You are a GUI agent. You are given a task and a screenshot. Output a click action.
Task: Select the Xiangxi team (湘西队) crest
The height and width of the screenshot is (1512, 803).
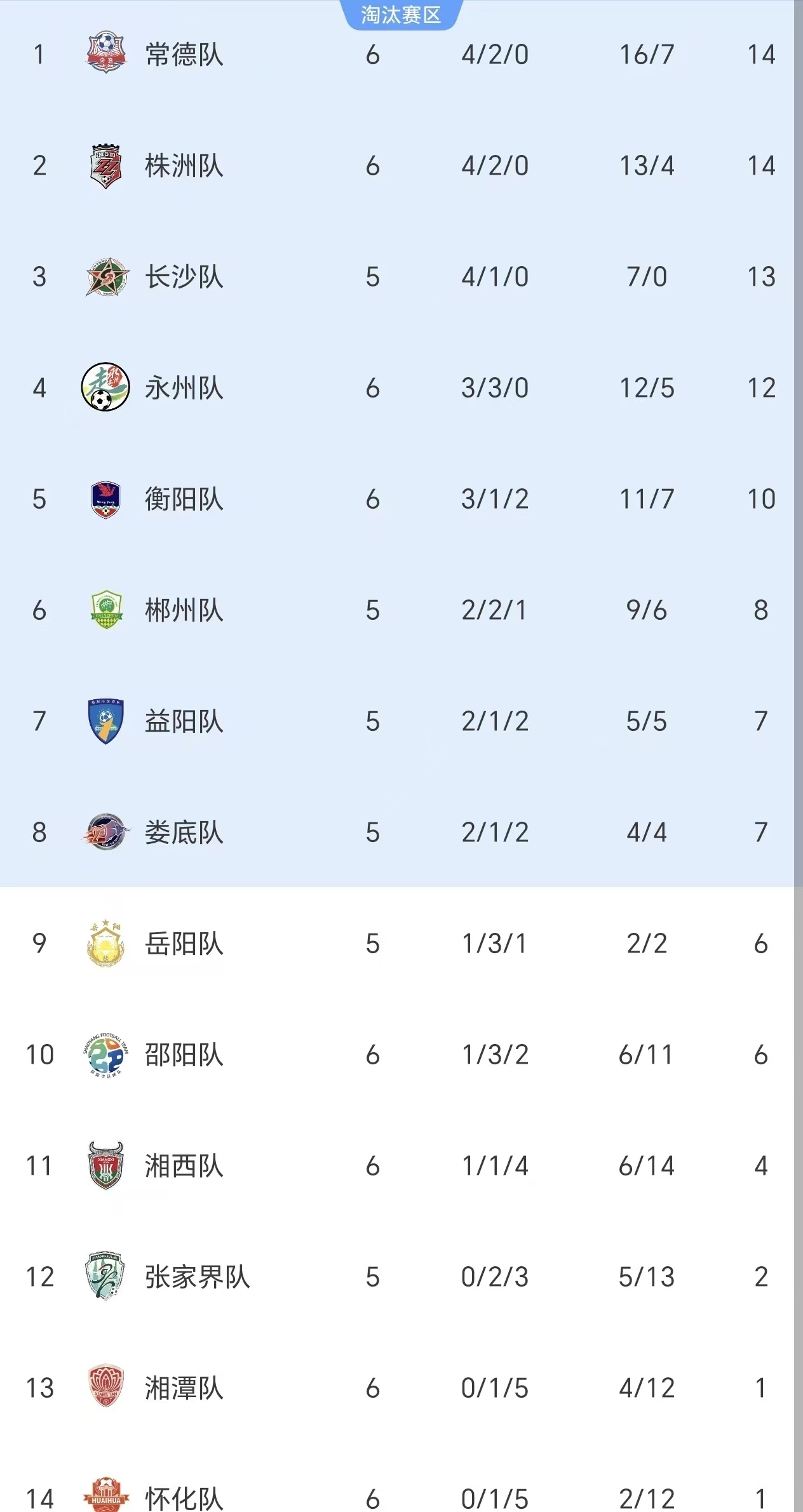coord(105,1166)
